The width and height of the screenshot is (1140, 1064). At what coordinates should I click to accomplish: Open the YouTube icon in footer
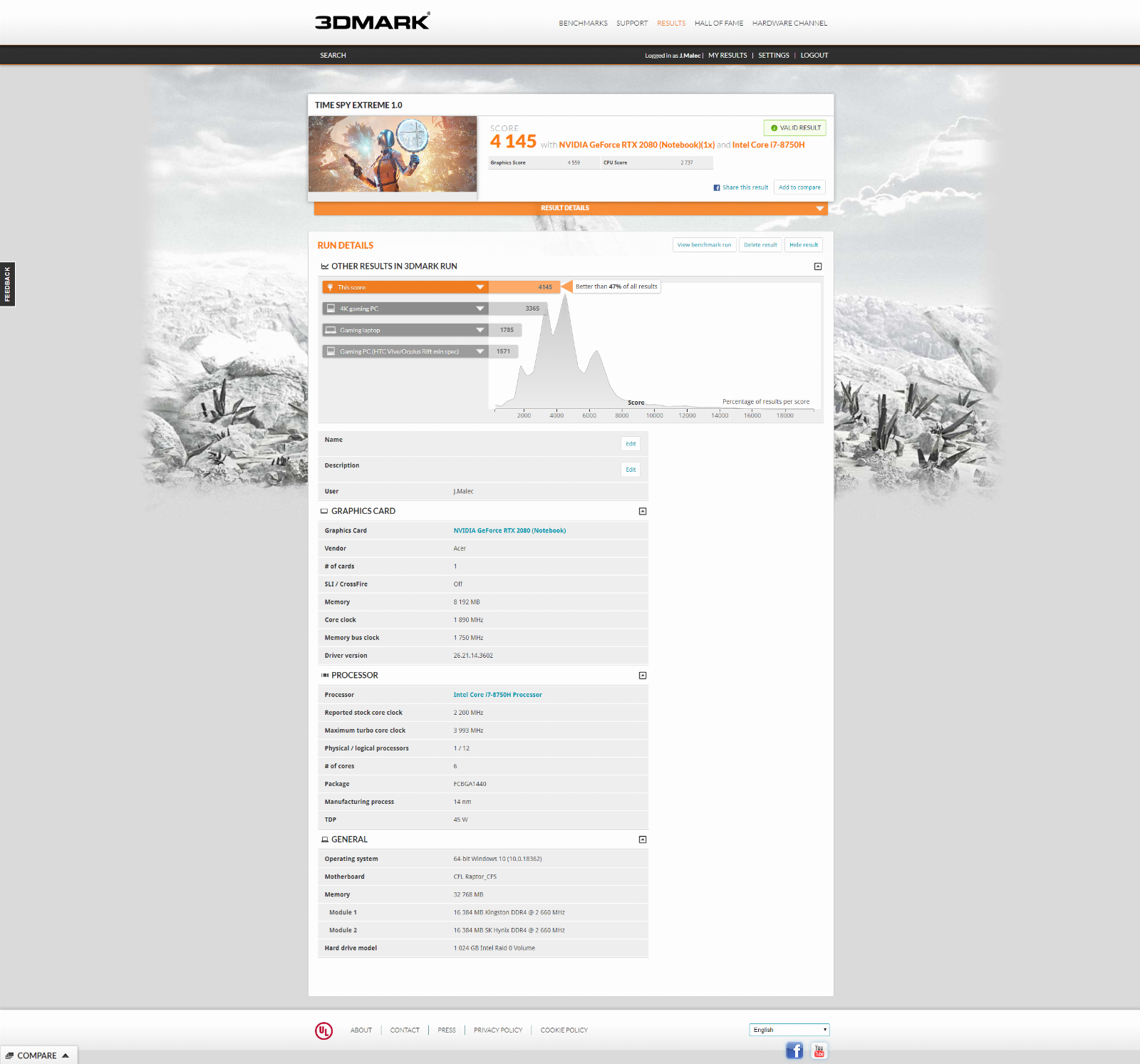[x=819, y=1050]
